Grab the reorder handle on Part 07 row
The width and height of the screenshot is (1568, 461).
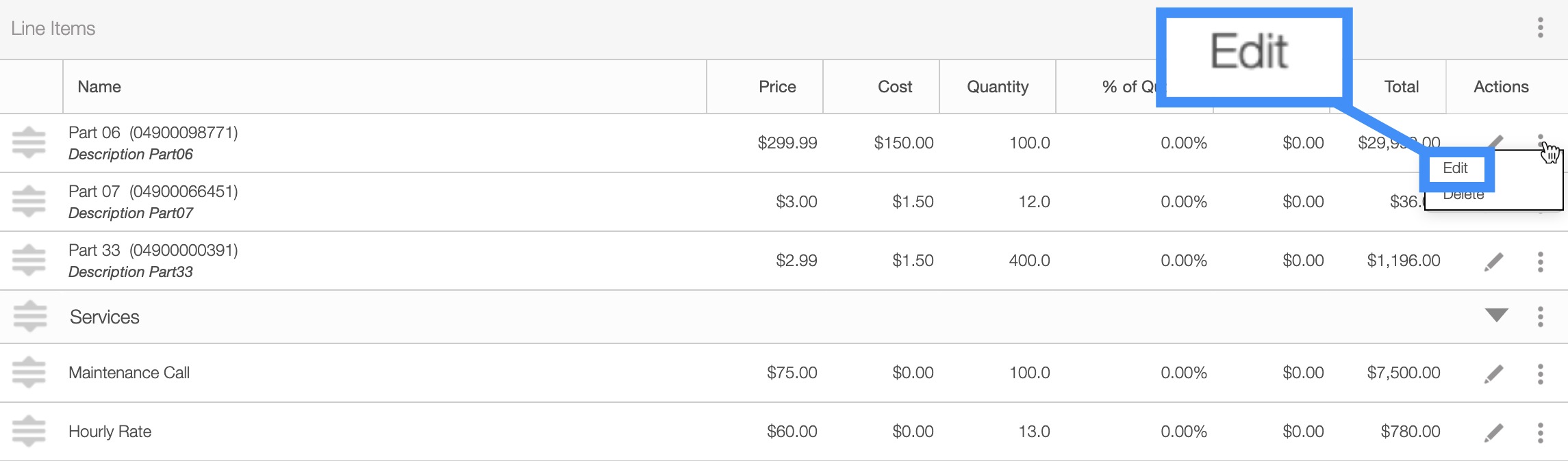coord(29,202)
